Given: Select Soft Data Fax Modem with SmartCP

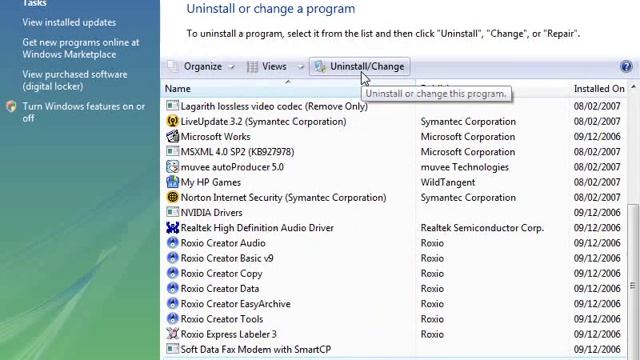Looking at the screenshot, I should [x=256, y=349].
